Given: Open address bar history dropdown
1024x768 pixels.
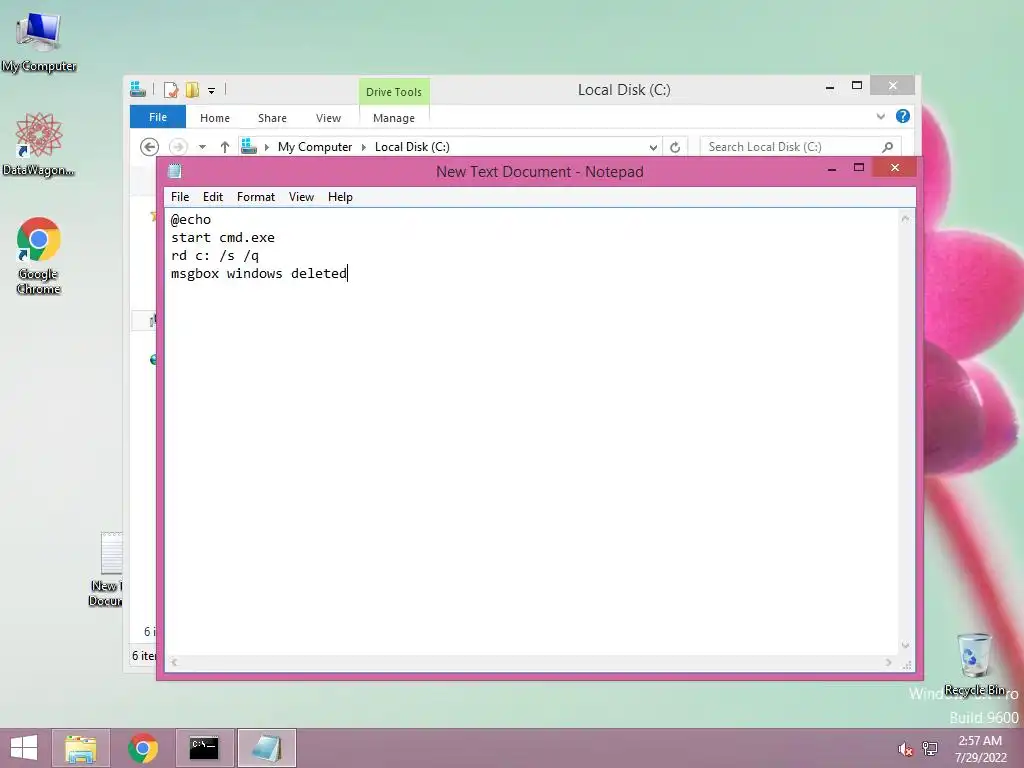Looking at the screenshot, I should point(652,147).
